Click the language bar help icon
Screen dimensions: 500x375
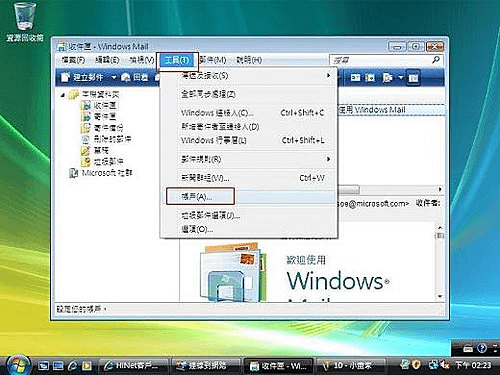[482, 348]
